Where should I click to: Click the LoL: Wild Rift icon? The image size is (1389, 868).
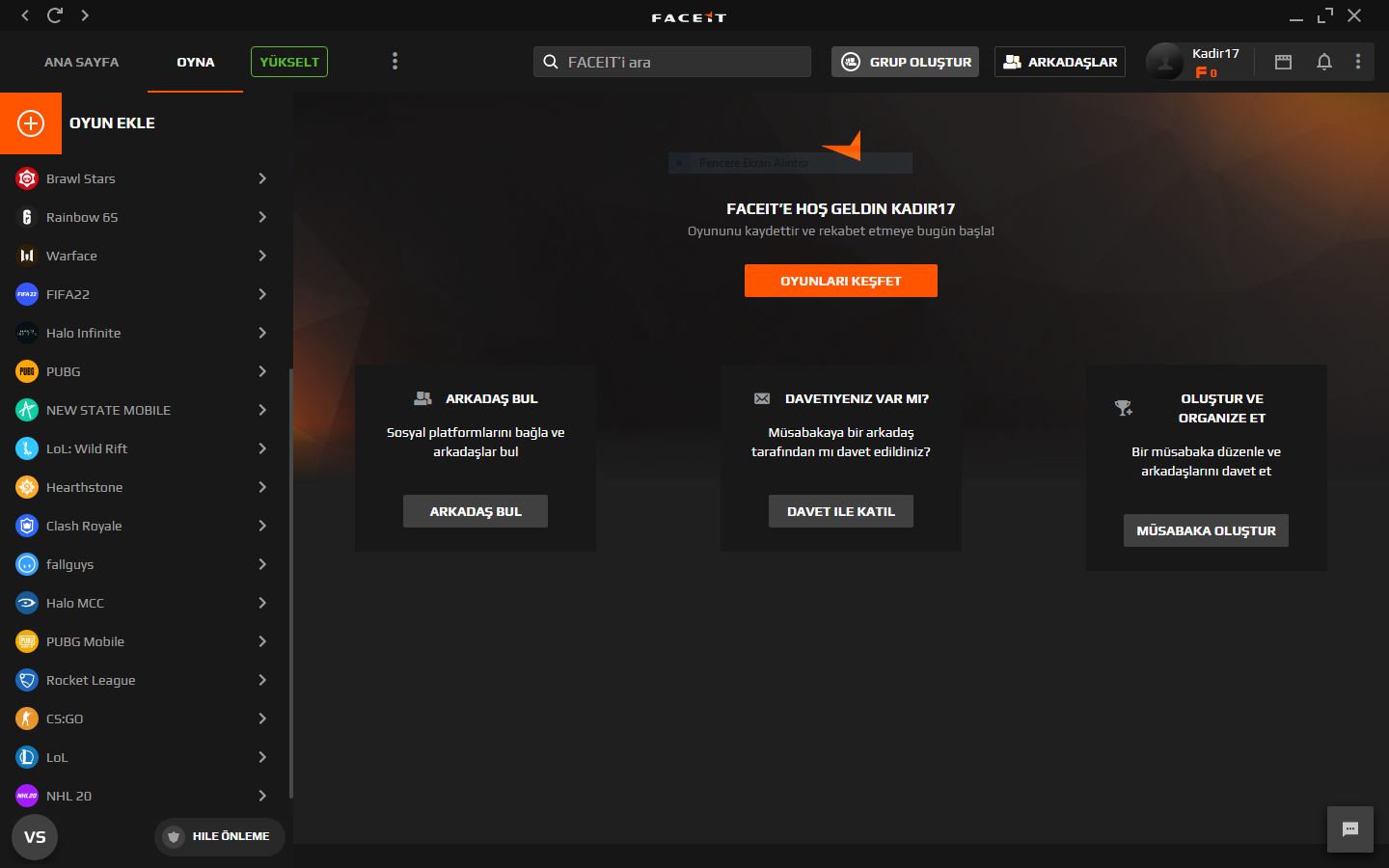coord(27,448)
